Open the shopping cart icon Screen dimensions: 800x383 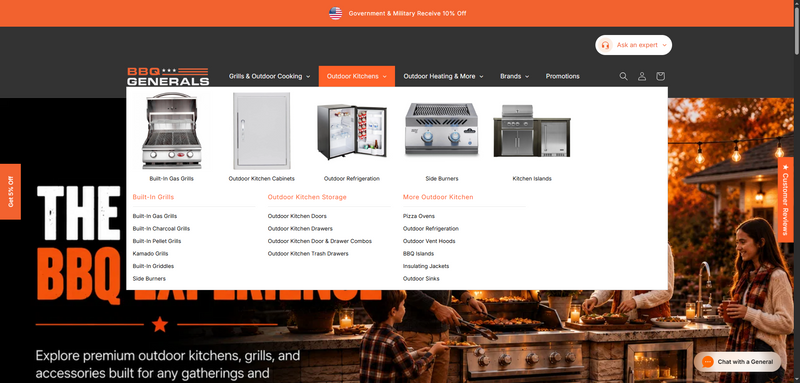point(660,76)
